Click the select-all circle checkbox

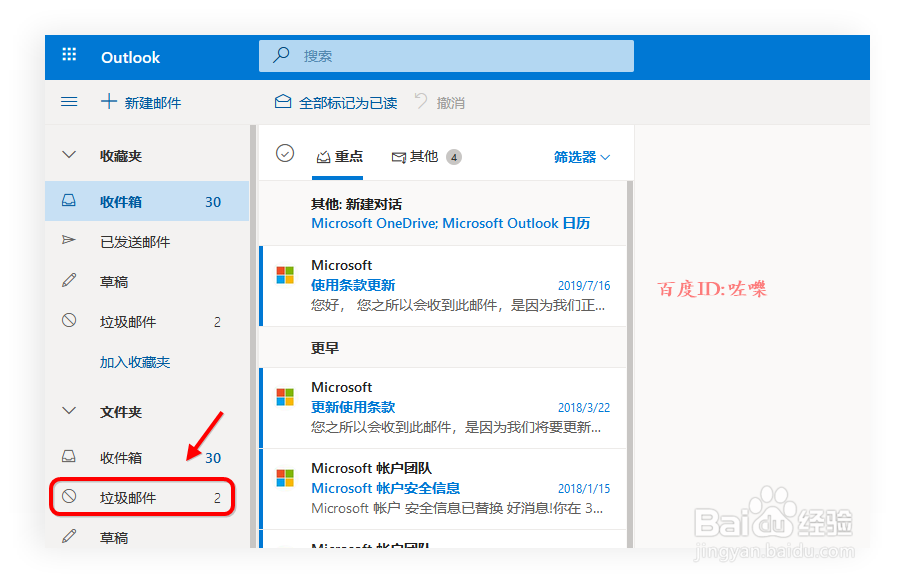[285, 154]
